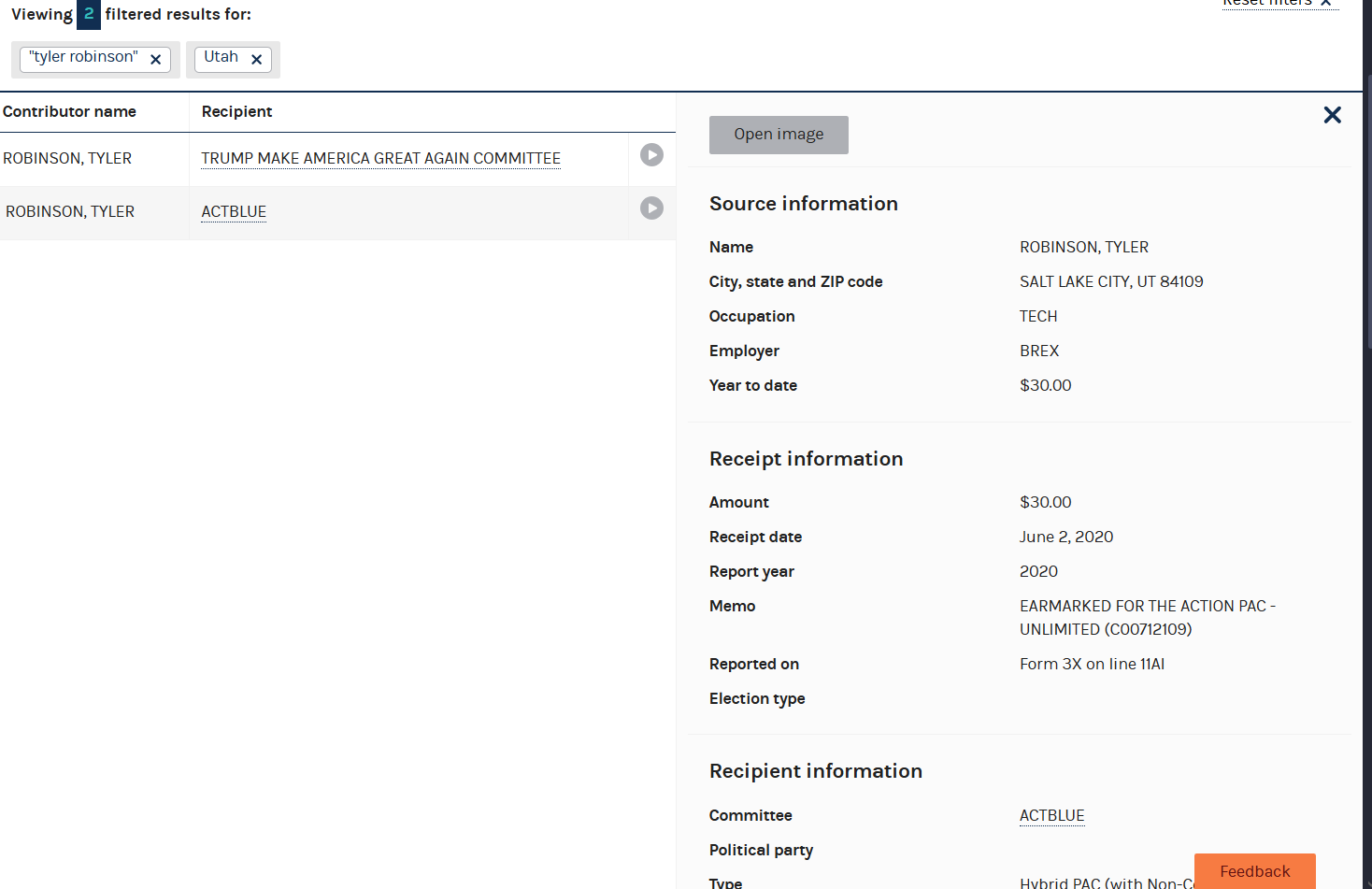Expand details arrow for Trump committee row
The image size is (1372, 889).
click(651, 155)
